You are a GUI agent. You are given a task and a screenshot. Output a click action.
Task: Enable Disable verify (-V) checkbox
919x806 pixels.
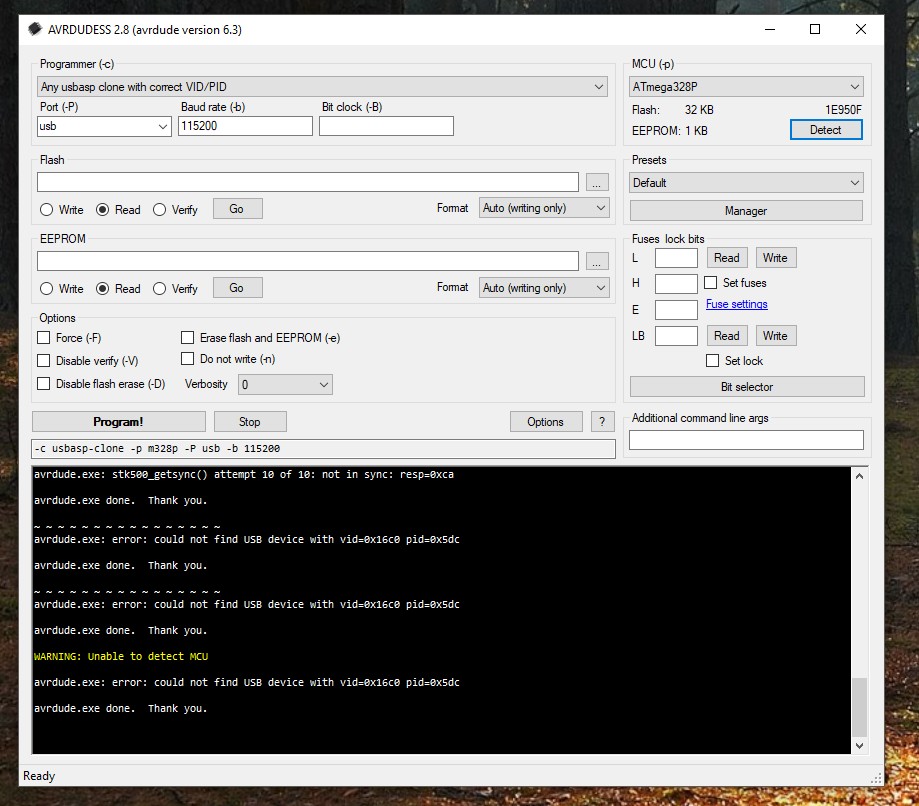[x=43, y=361]
